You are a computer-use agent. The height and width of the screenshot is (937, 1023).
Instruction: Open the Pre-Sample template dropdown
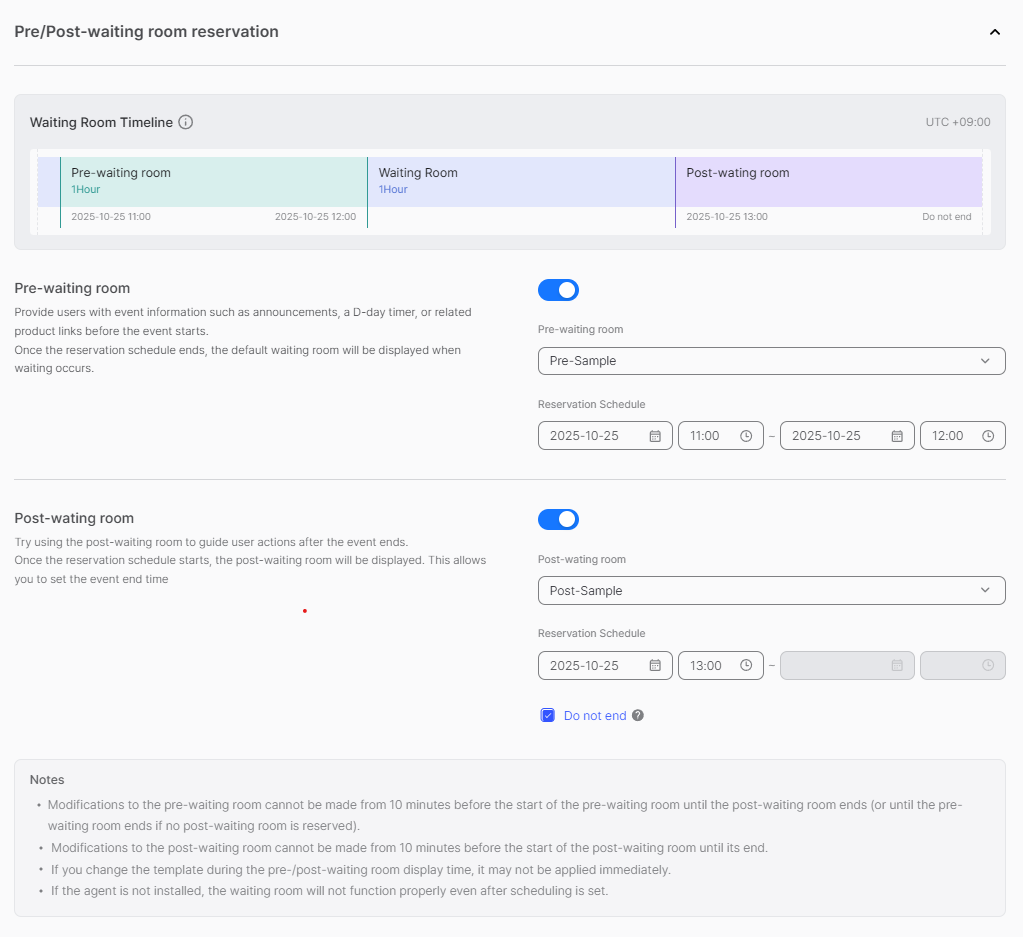(771, 361)
